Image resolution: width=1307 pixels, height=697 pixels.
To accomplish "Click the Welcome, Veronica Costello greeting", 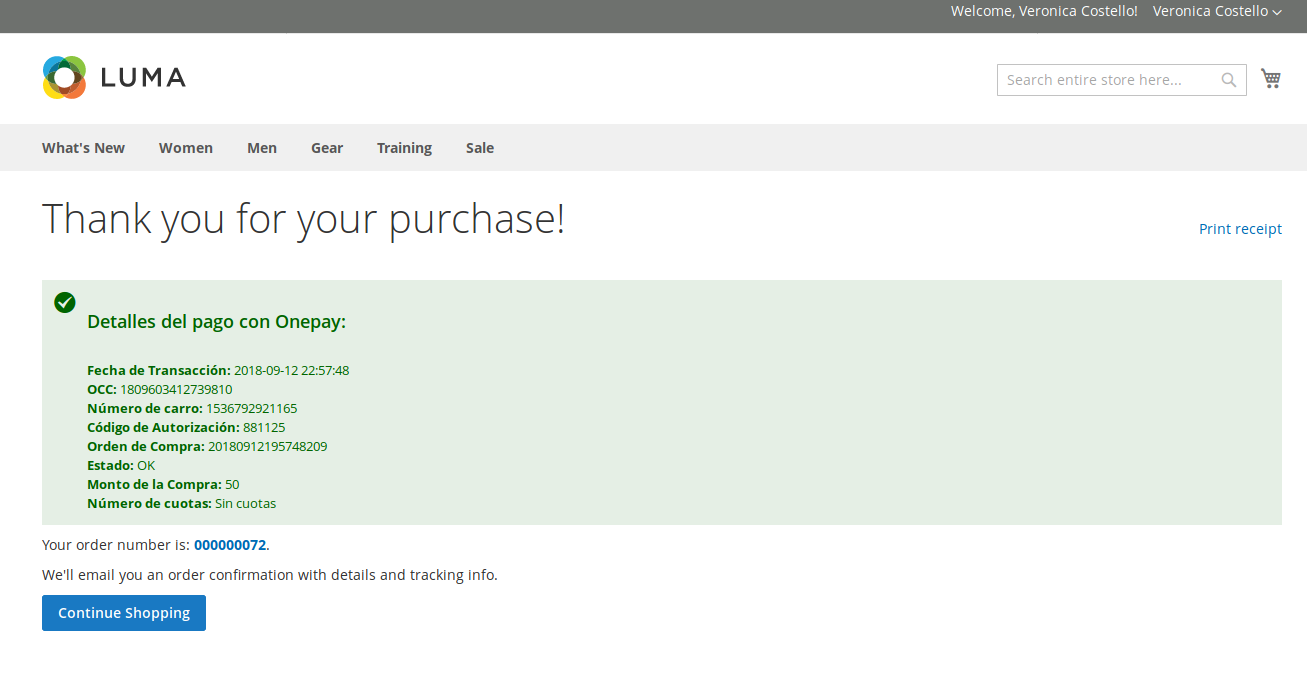I will [1044, 11].
